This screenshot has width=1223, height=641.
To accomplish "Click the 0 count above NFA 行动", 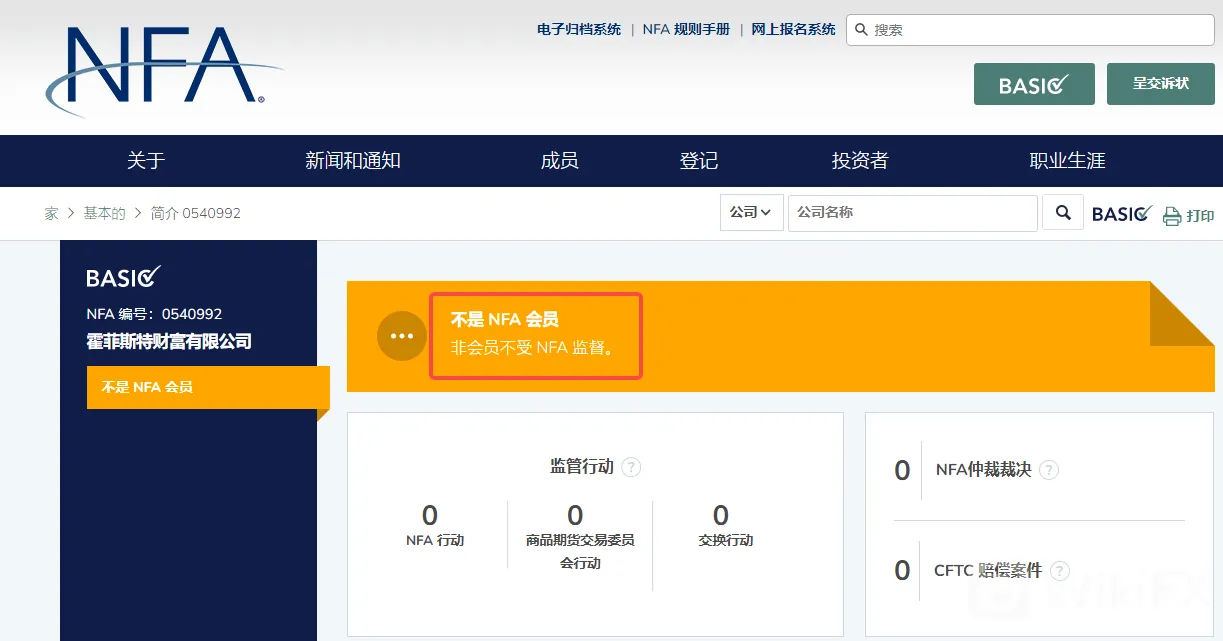I will [x=430, y=515].
